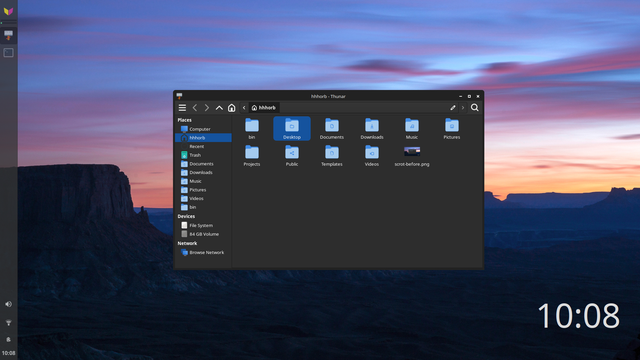
Task: Open the Thunar window menu icon in title bar
Action: (179, 96)
